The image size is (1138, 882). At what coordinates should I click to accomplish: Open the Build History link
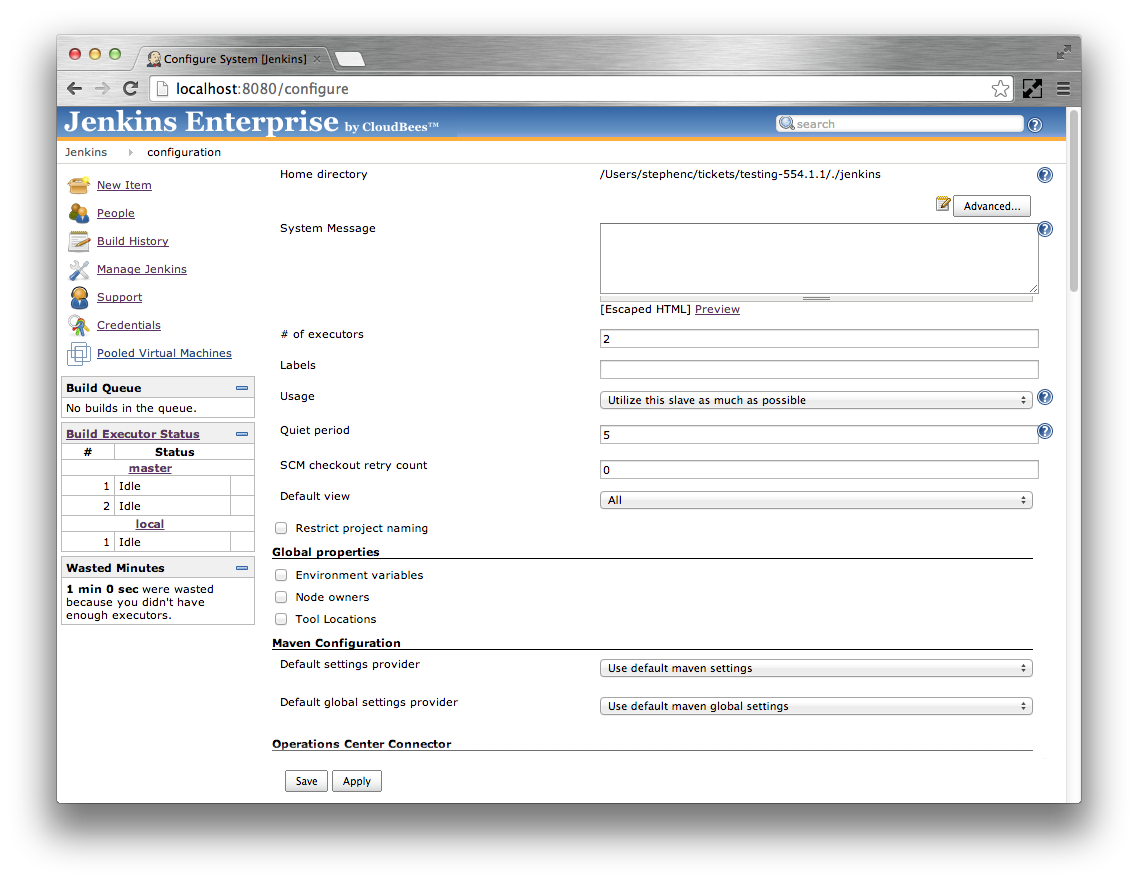tap(133, 241)
